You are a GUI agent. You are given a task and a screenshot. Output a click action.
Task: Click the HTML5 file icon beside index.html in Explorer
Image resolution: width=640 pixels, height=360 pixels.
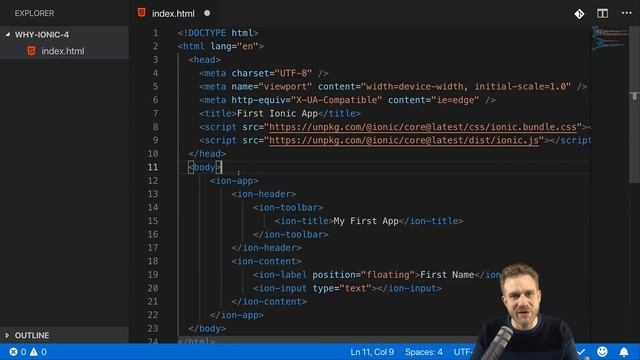click(31, 51)
